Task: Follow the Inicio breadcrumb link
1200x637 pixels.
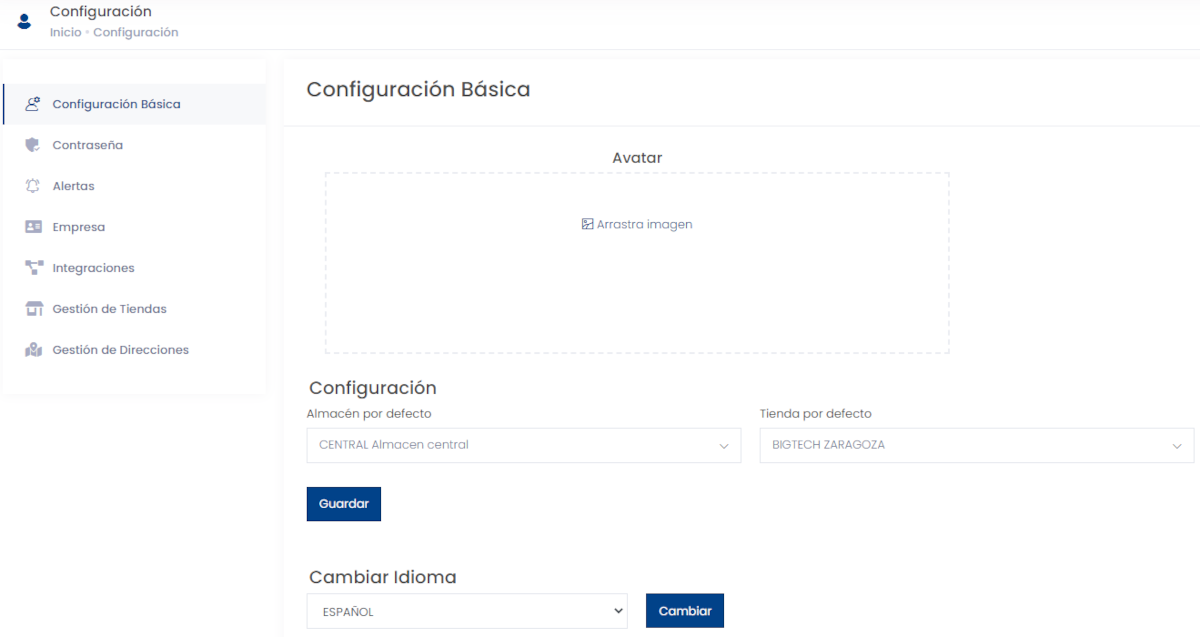Action: (x=66, y=32)
